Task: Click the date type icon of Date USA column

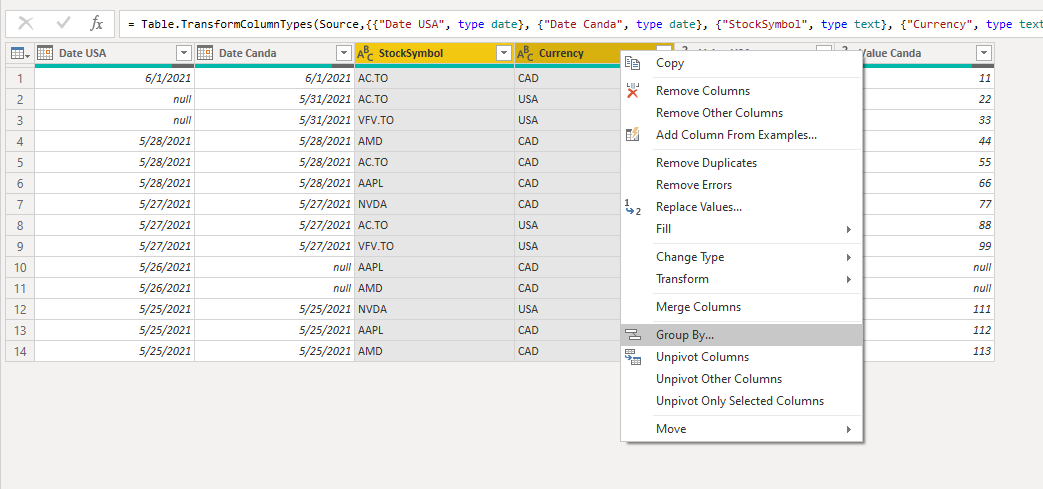Action: (x=45, y=53)
